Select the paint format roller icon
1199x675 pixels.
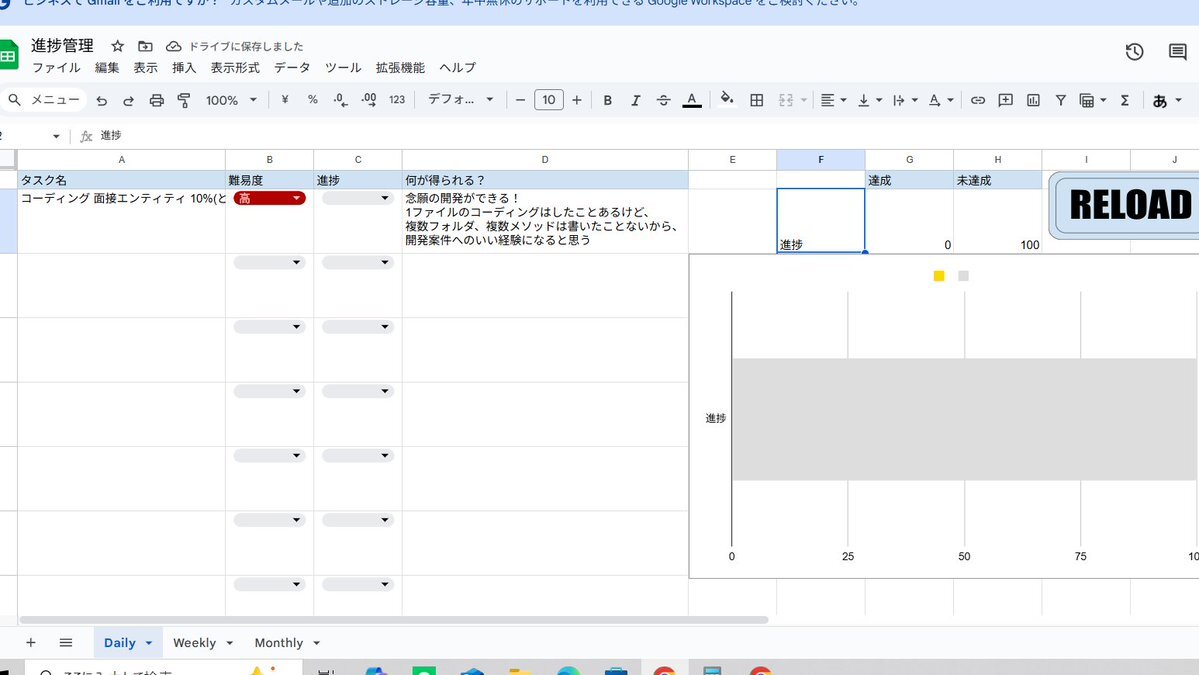tap(184, 100)
